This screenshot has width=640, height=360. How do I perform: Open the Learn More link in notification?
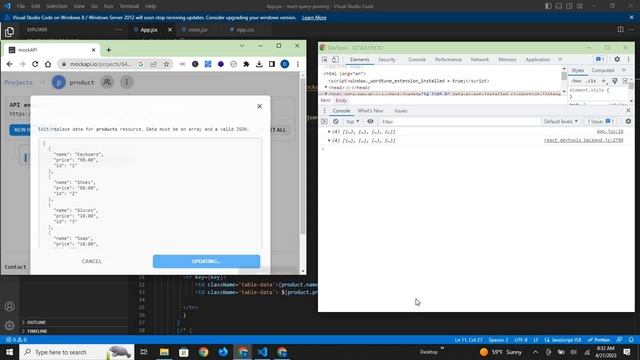pyautogui.click(x=314, y=18)
